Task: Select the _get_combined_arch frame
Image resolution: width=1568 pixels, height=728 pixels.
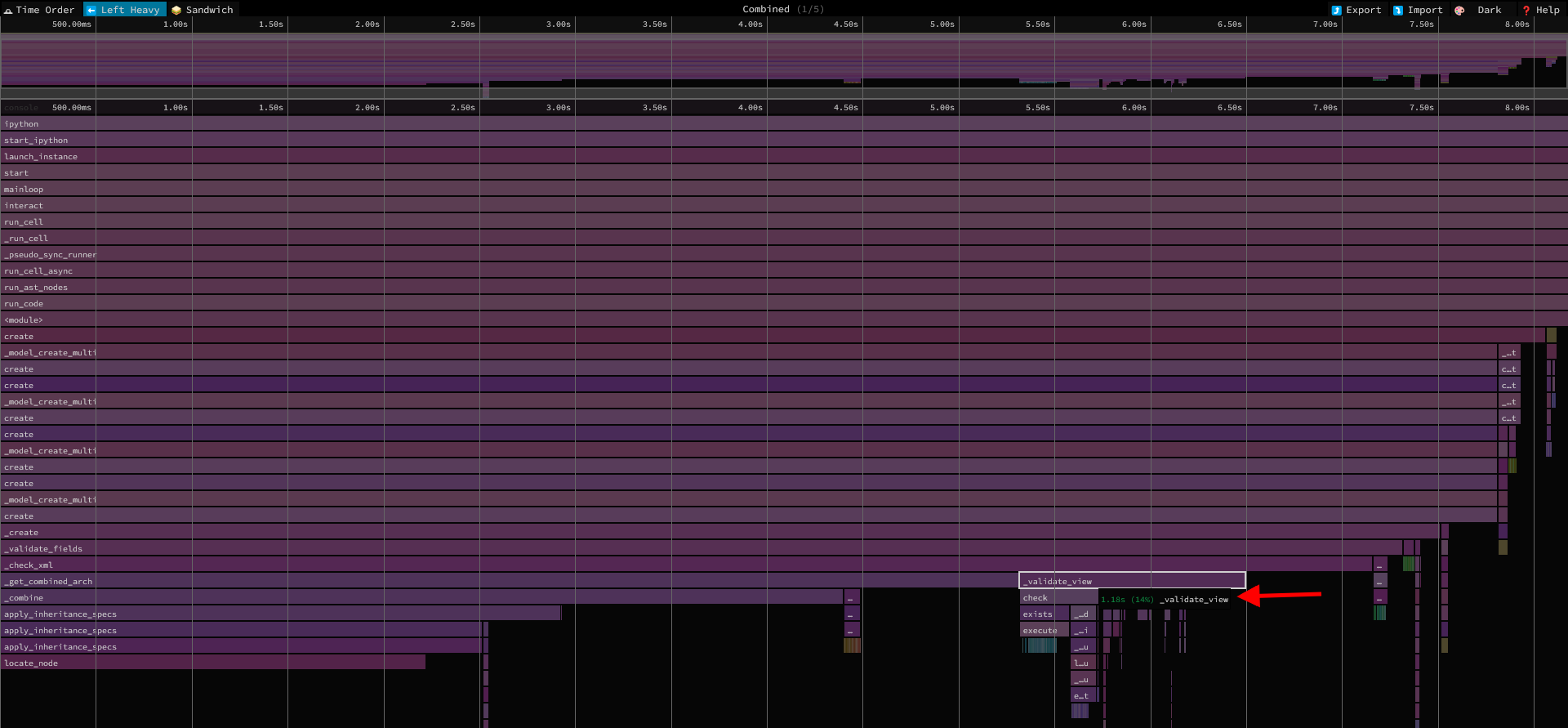Action: pos(510,581)
